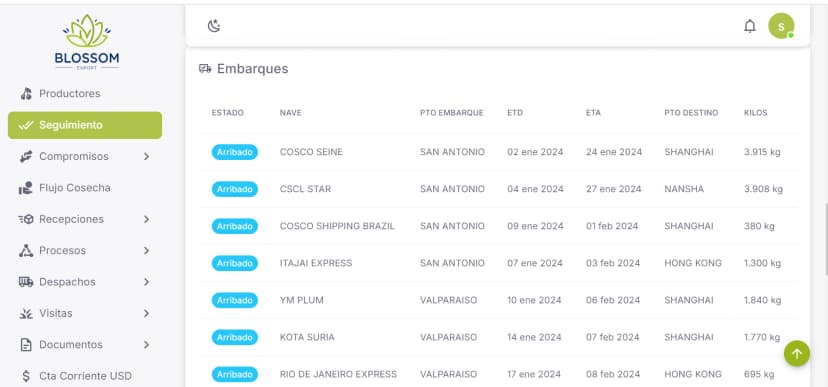Click Arribado badge for YM PLUM
The image size is (828, 387).
tap(235, 300)
